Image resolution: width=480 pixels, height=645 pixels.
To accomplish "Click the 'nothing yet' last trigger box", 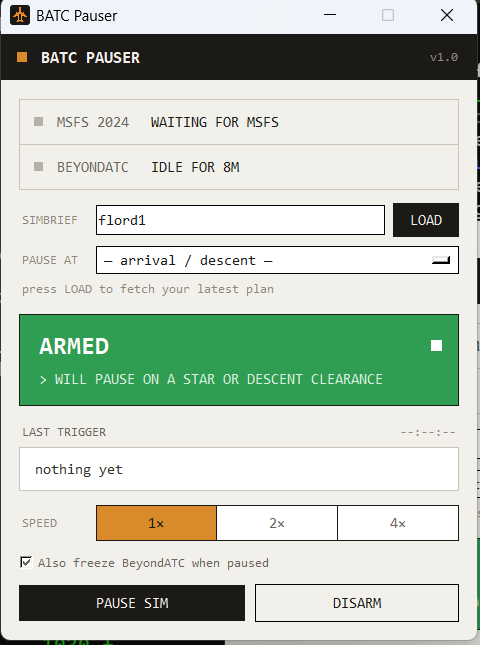I will pos(239,469).
